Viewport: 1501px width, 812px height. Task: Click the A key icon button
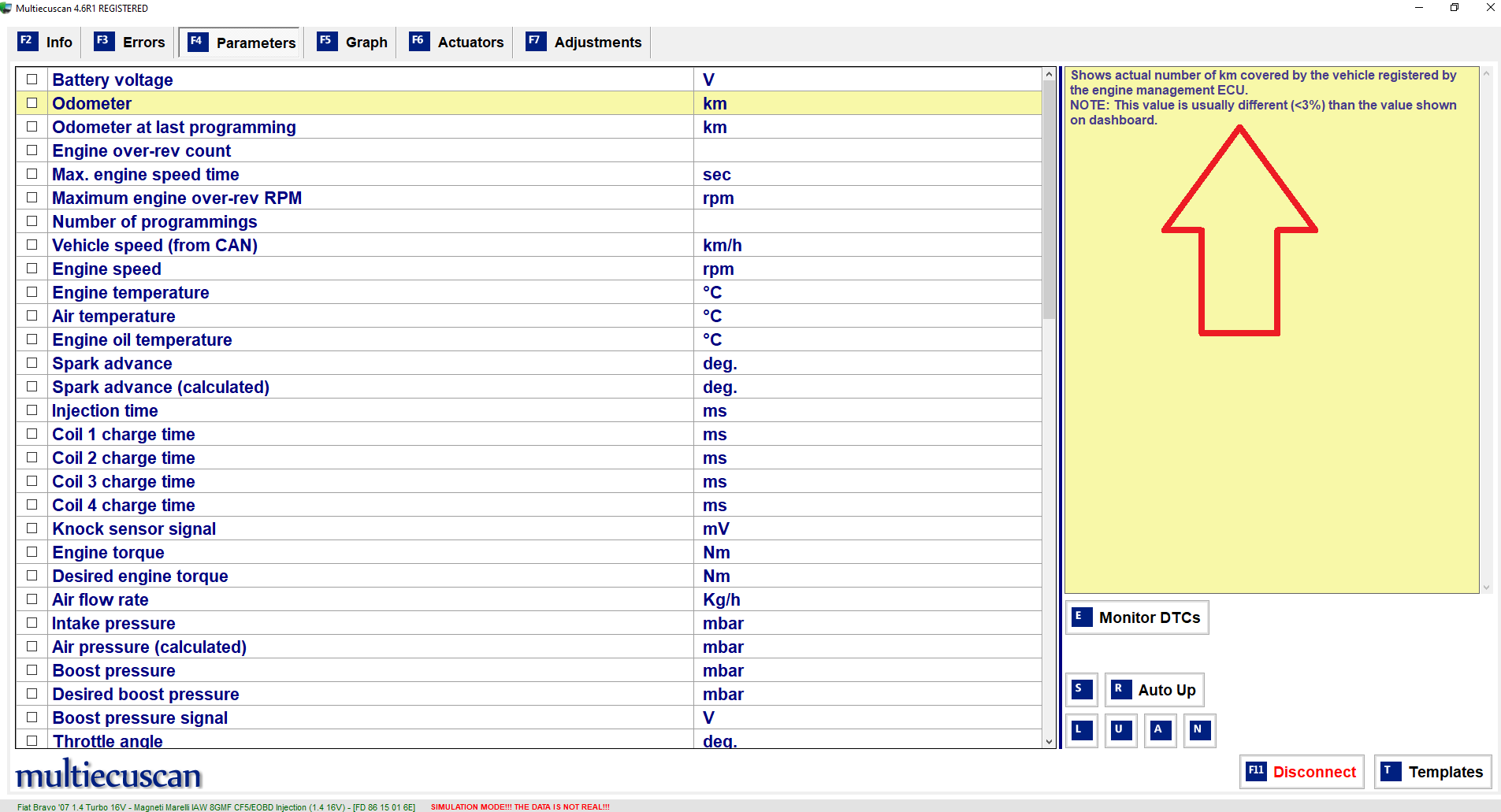pos(1161,730)
